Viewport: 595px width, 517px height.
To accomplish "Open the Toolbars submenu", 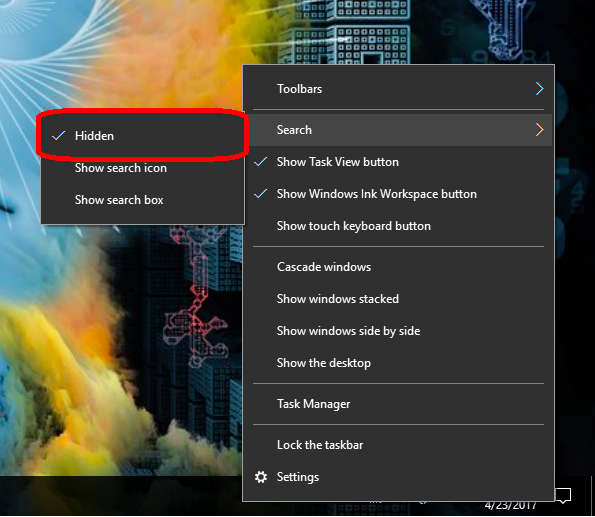I will [398, 89].
